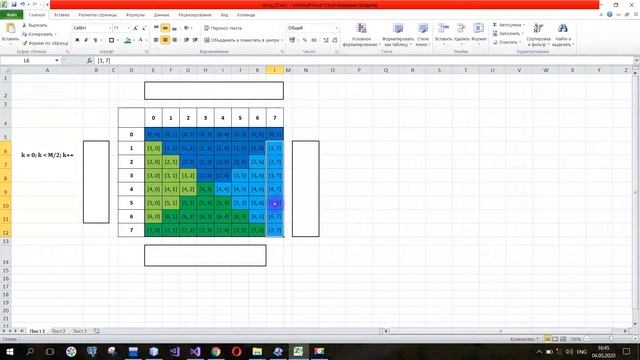Switch to the Insert (Вставка) tab
Screen dimensions: 640x360
[62, 15]
